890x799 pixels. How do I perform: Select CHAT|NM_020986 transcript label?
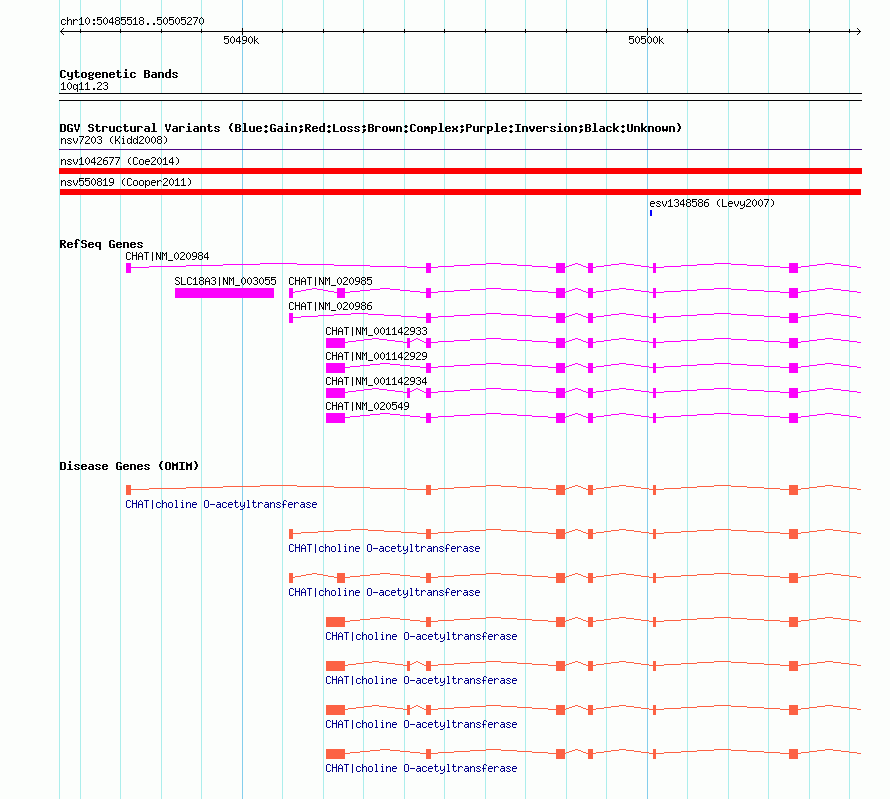(x=330, y=306)
